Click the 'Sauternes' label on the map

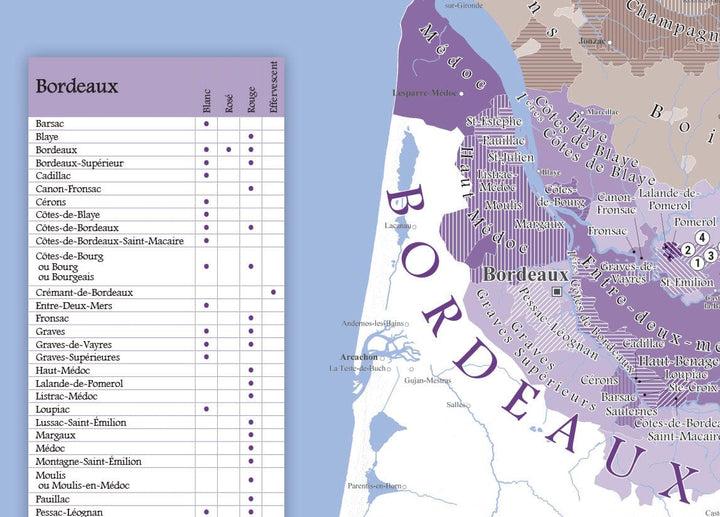pyautogui.click(x=631, y=411)
